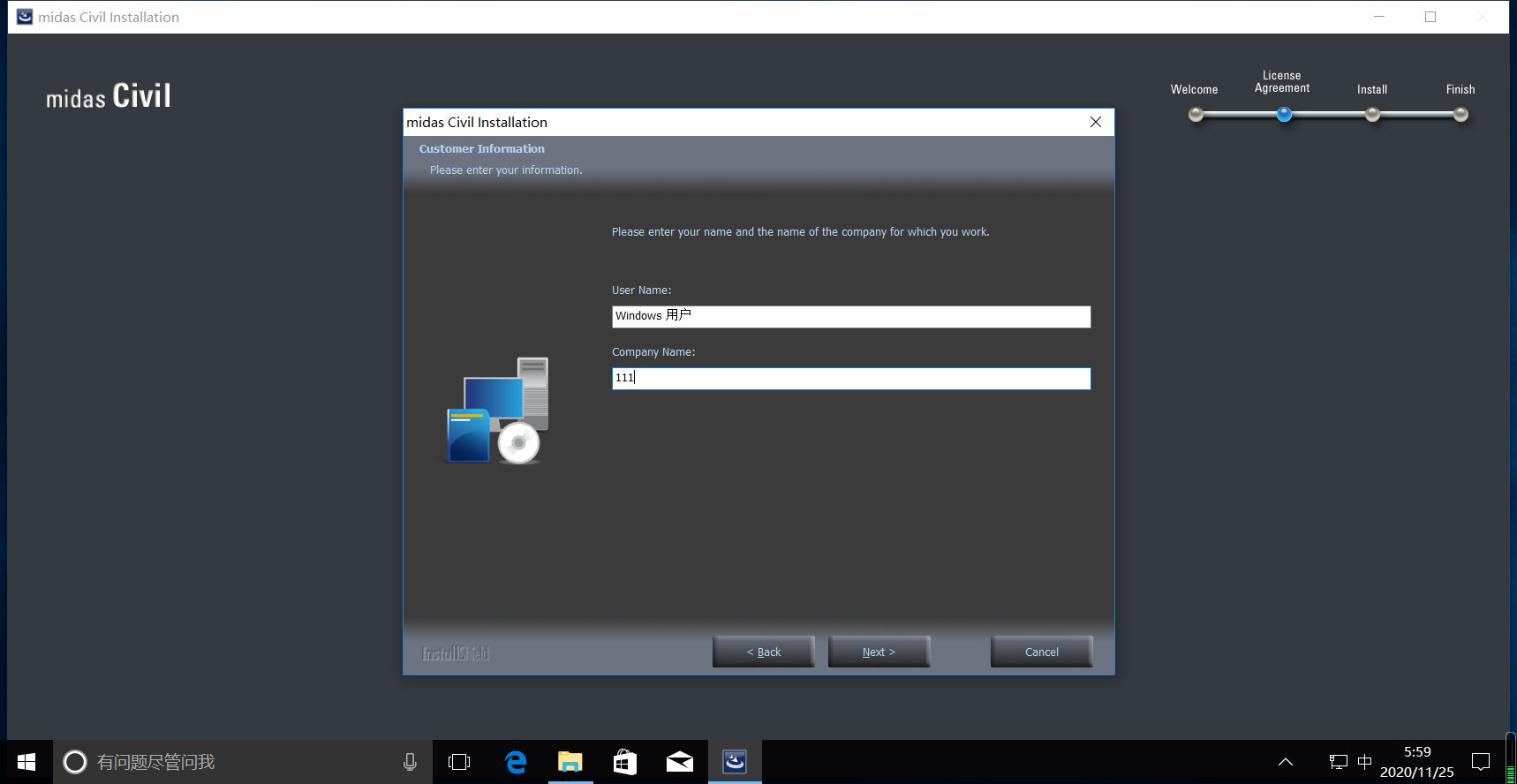This screenshot has height=784, width=1517.
Task: Maximize the midas Civil Installation window
Action: (1430, 17)
